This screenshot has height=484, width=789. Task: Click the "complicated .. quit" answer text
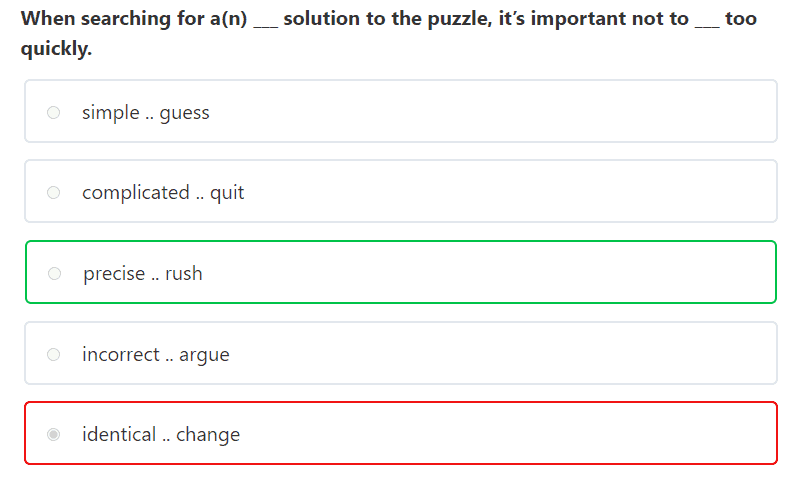click(x=163, y=192)
